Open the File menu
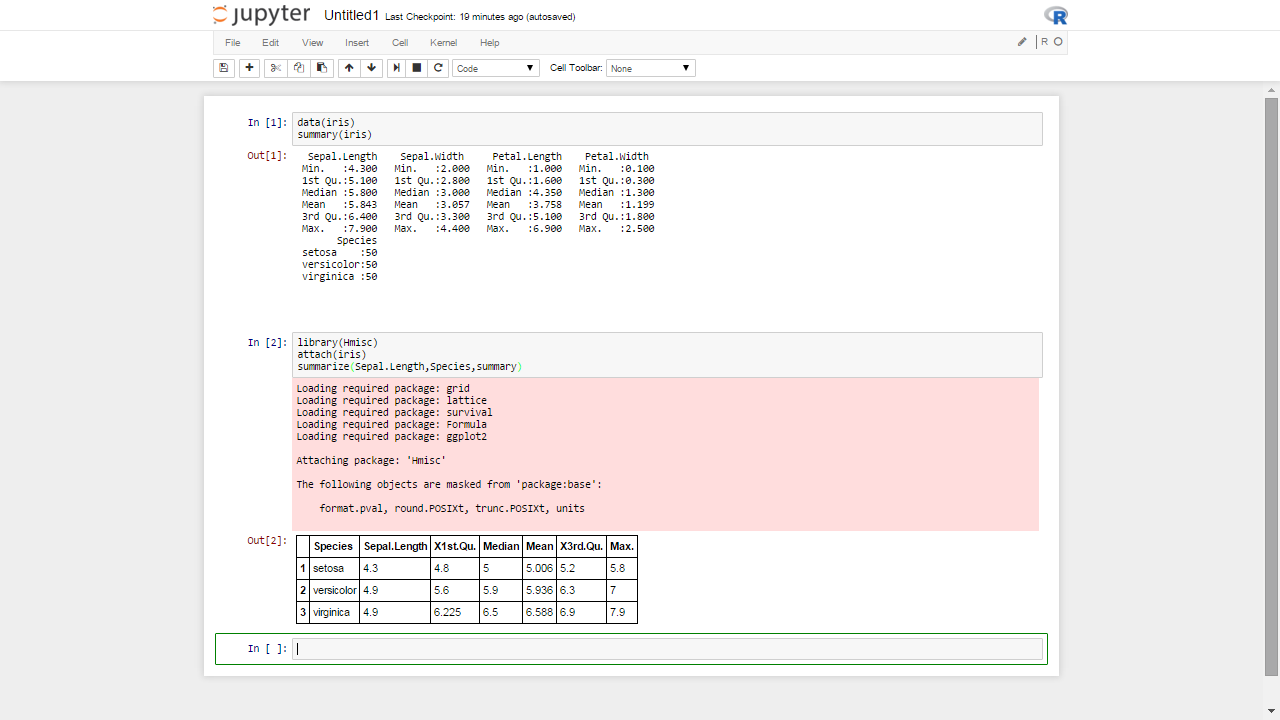 click(x=232, y=43)
